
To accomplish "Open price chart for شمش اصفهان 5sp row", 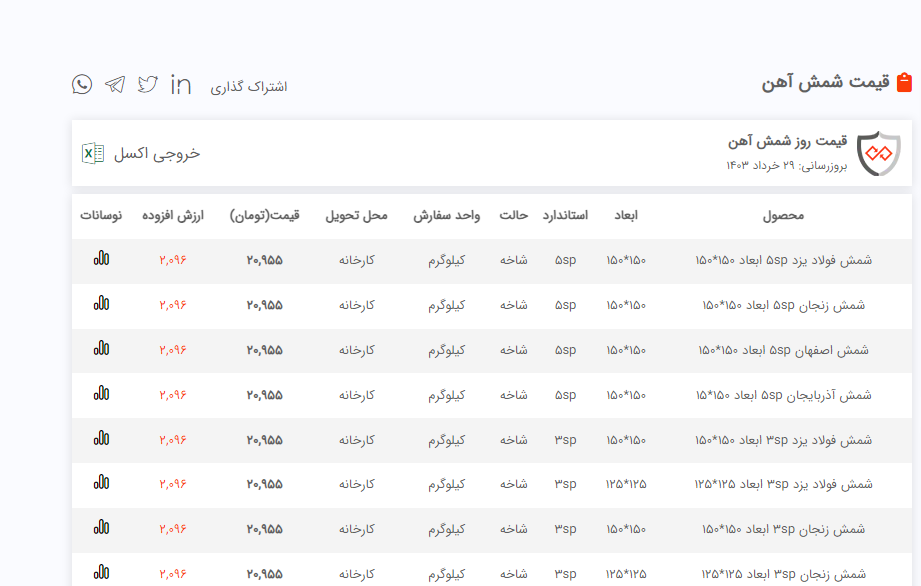I will pos(101,349).
